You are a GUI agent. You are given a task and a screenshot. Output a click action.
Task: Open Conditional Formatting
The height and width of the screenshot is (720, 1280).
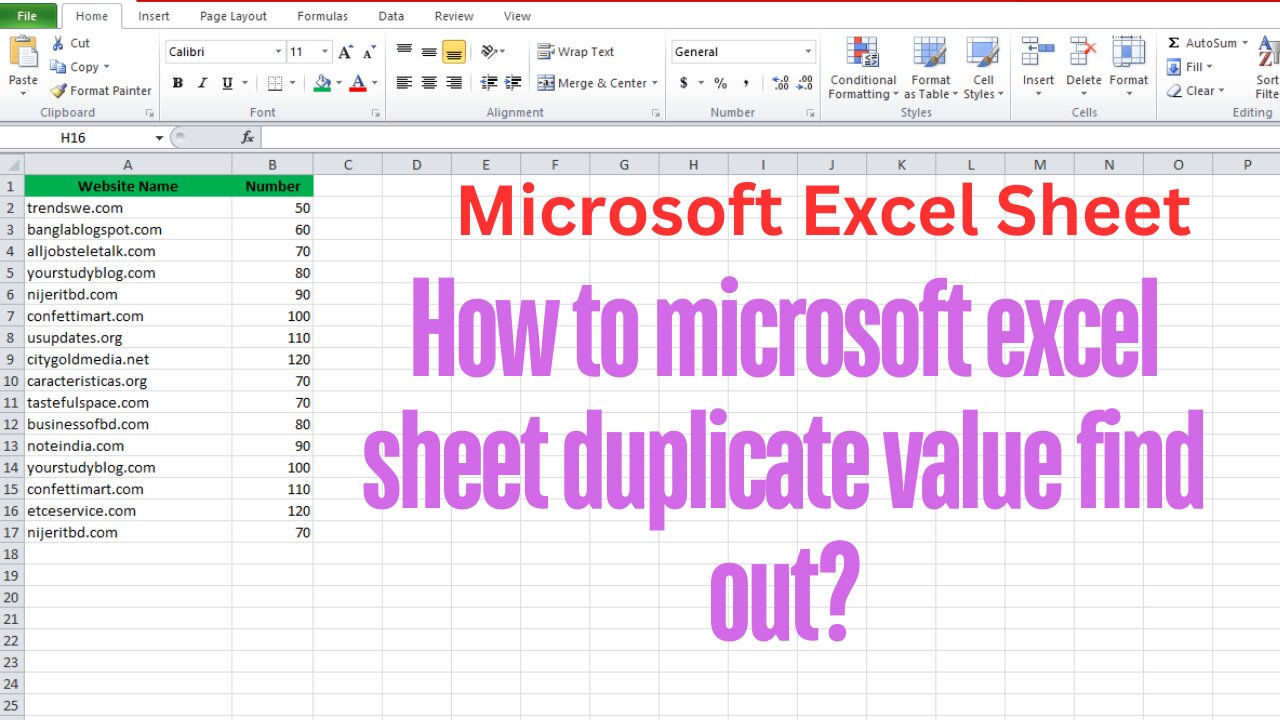[x=862, y=68]
